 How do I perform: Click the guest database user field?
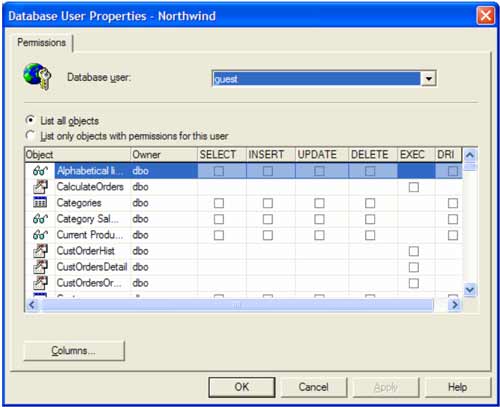tap(316, 79)
